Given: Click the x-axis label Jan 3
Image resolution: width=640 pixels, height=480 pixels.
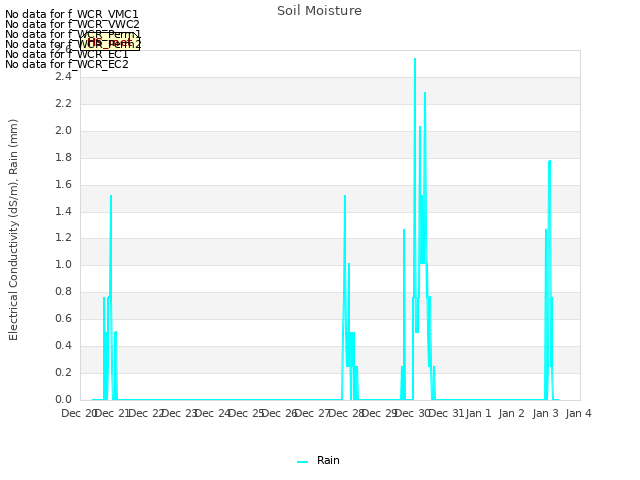Looking at the screenshot, I should pos(545,413).
